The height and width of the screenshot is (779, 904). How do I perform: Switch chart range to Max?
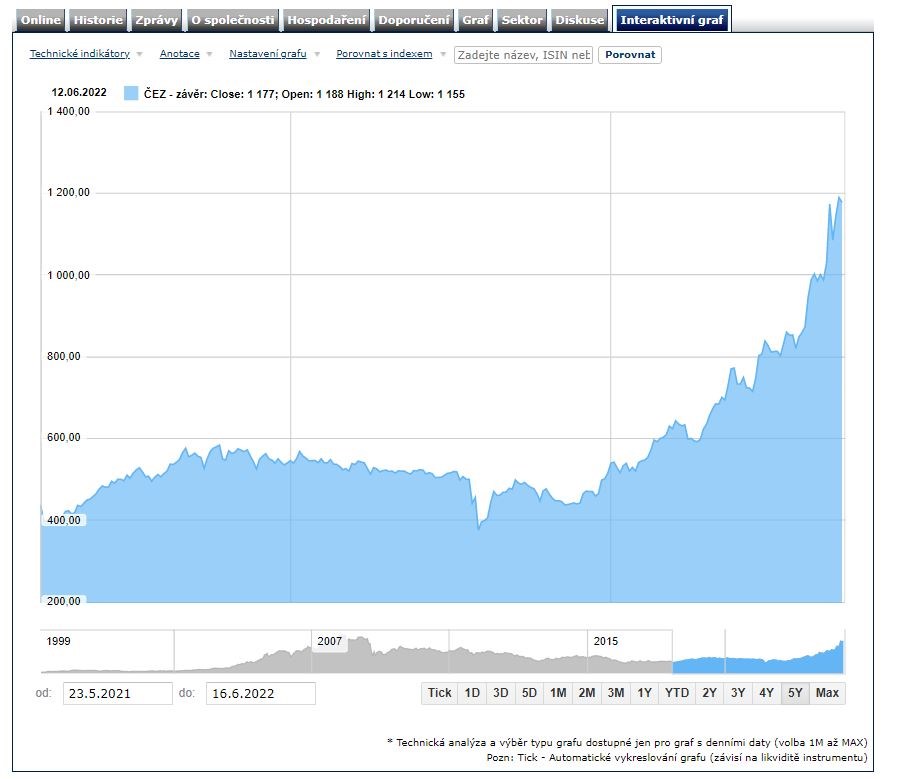point(827,693)
